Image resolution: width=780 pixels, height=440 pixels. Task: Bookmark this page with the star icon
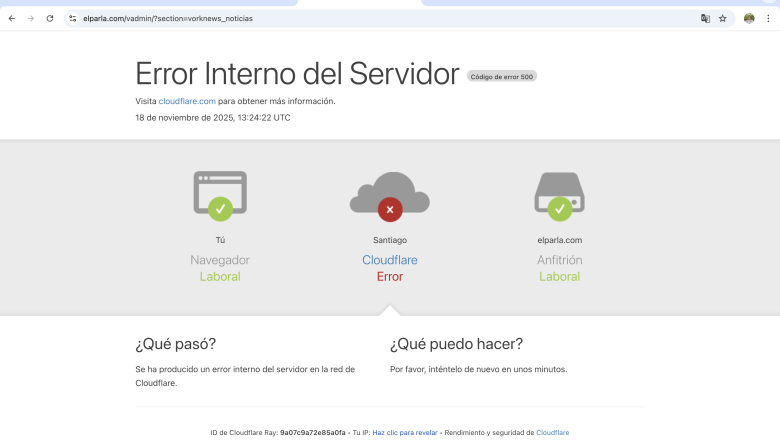pyautogui.click(x=723, y=18)
